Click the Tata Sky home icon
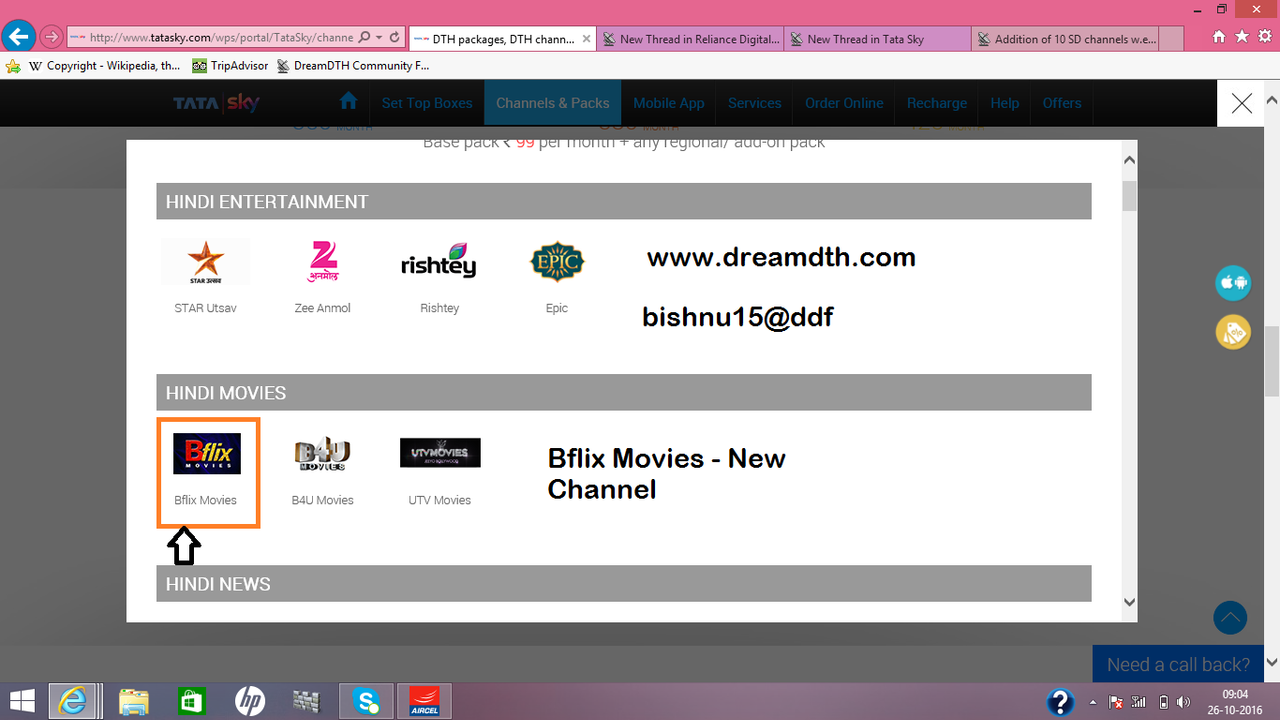 point(348,102)
